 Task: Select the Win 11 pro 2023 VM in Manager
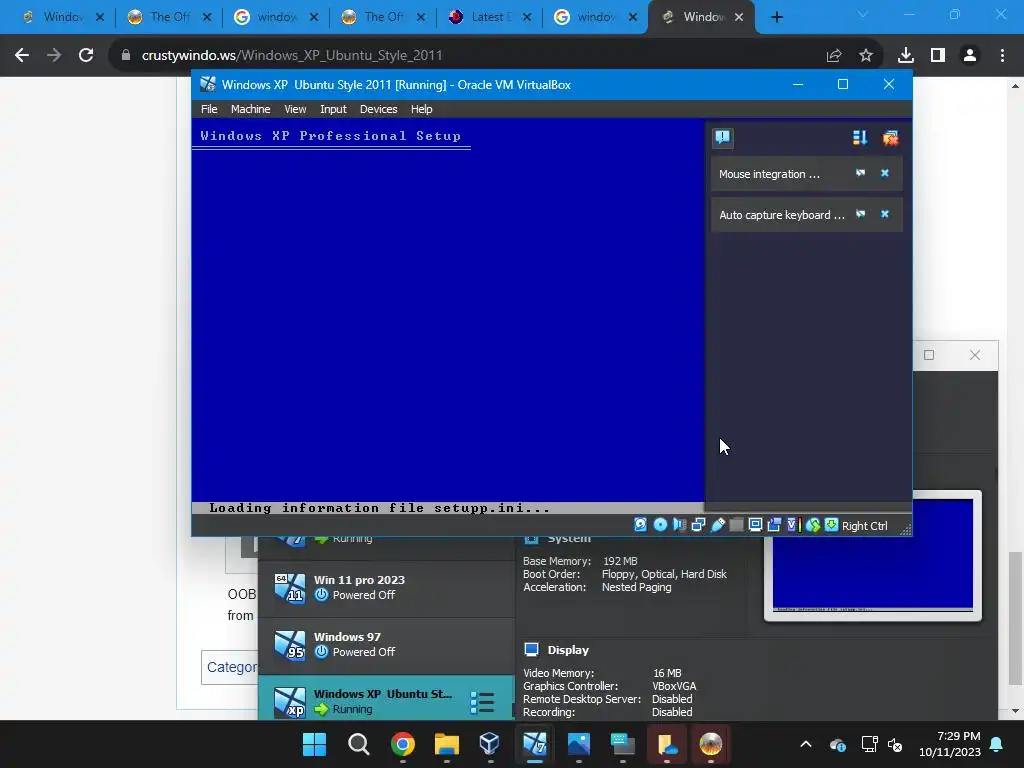(386, 588)
